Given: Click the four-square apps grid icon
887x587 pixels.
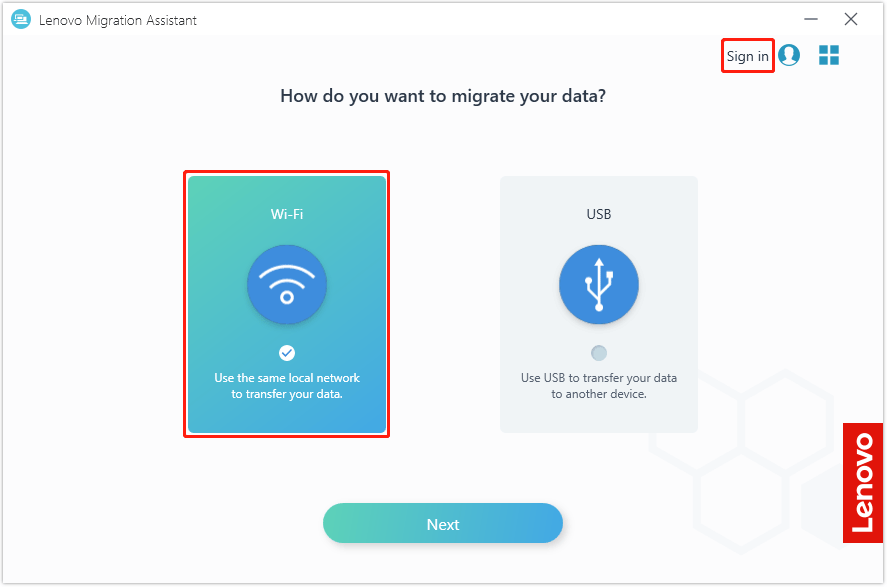Looking at the screenshot, I should tap(828, 55).
